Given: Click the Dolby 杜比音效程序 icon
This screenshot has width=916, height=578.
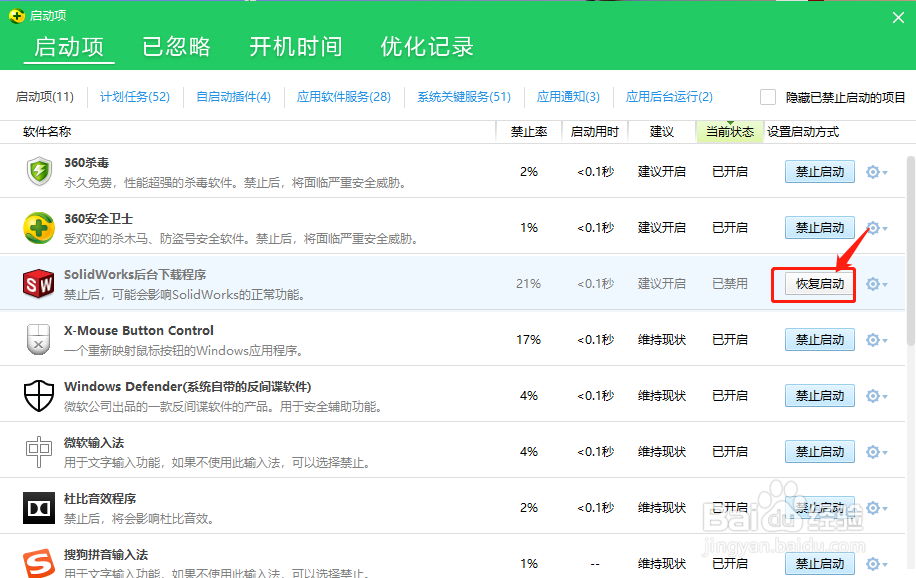Looking at the screenshot, I should click(x=39, y=508).
